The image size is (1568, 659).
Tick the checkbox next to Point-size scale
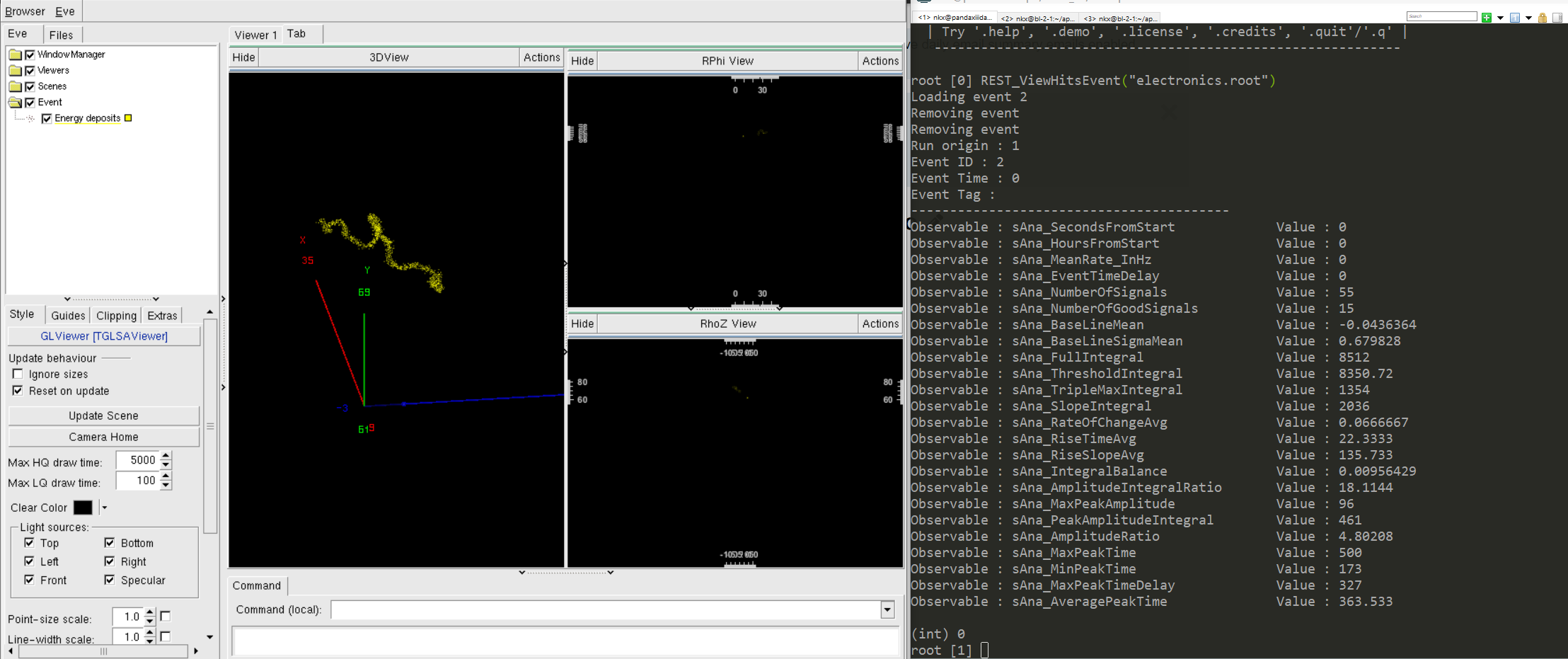(166, 617)
